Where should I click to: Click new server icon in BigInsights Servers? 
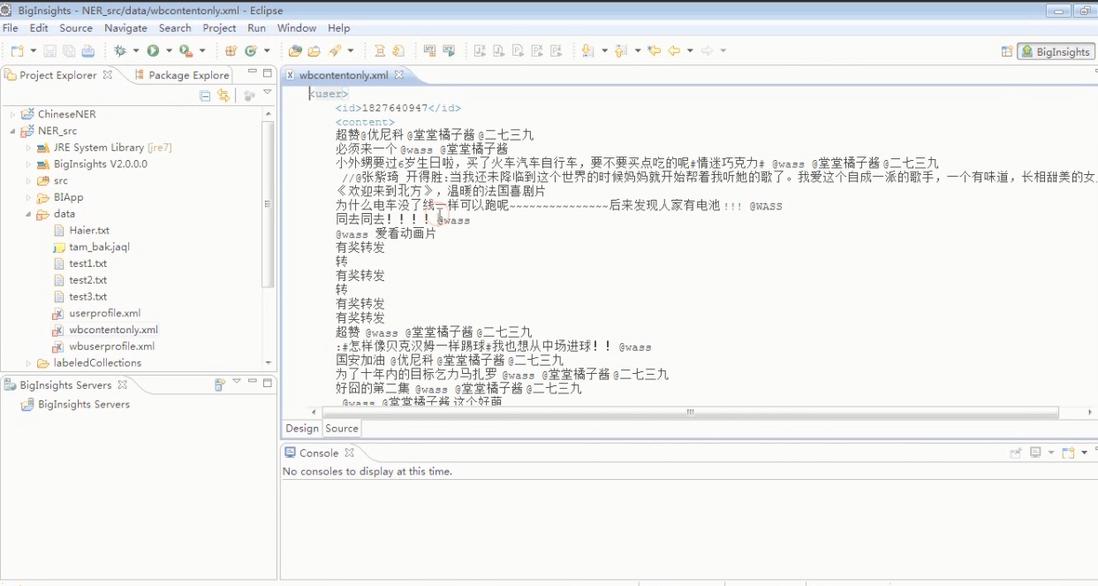coord(220,384)
